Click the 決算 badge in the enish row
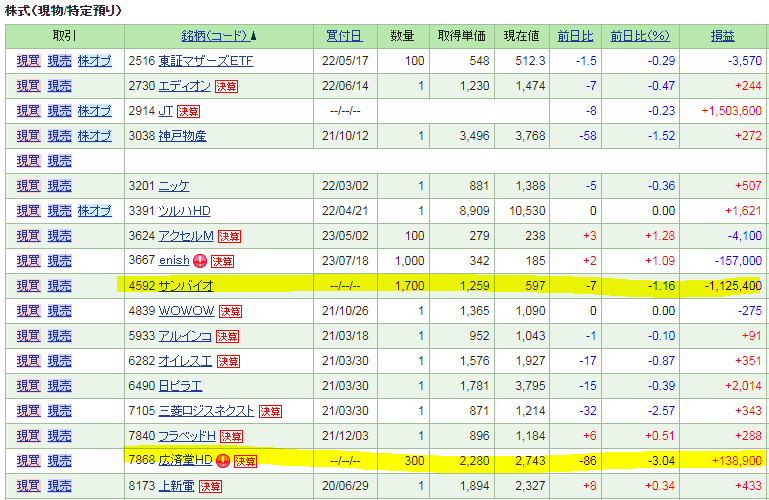The image size is (769, 500). click(223, 262)
